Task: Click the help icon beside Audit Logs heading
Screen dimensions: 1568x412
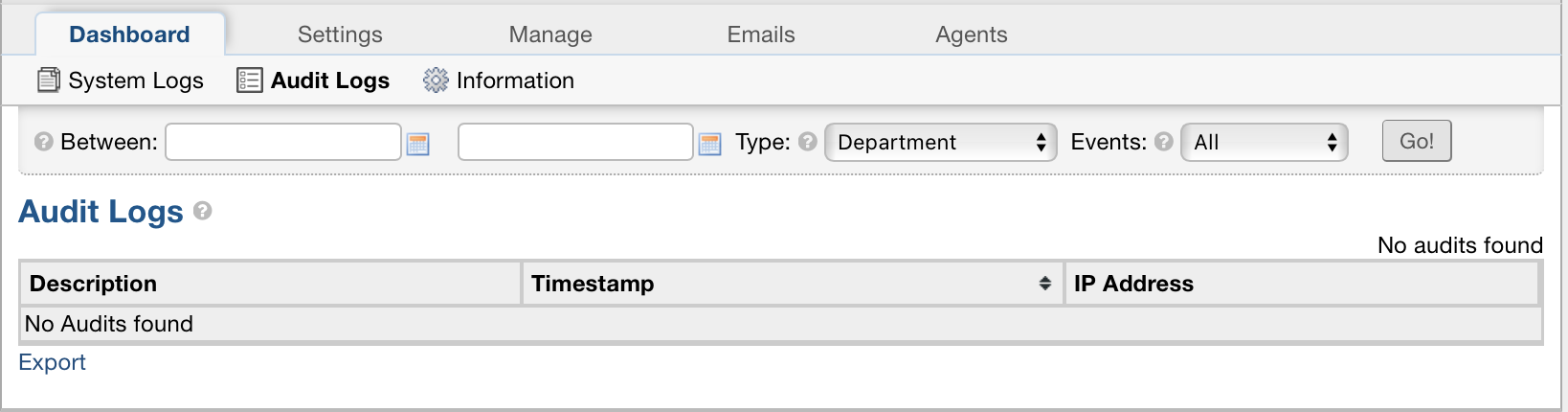Action: pos(202,211)
